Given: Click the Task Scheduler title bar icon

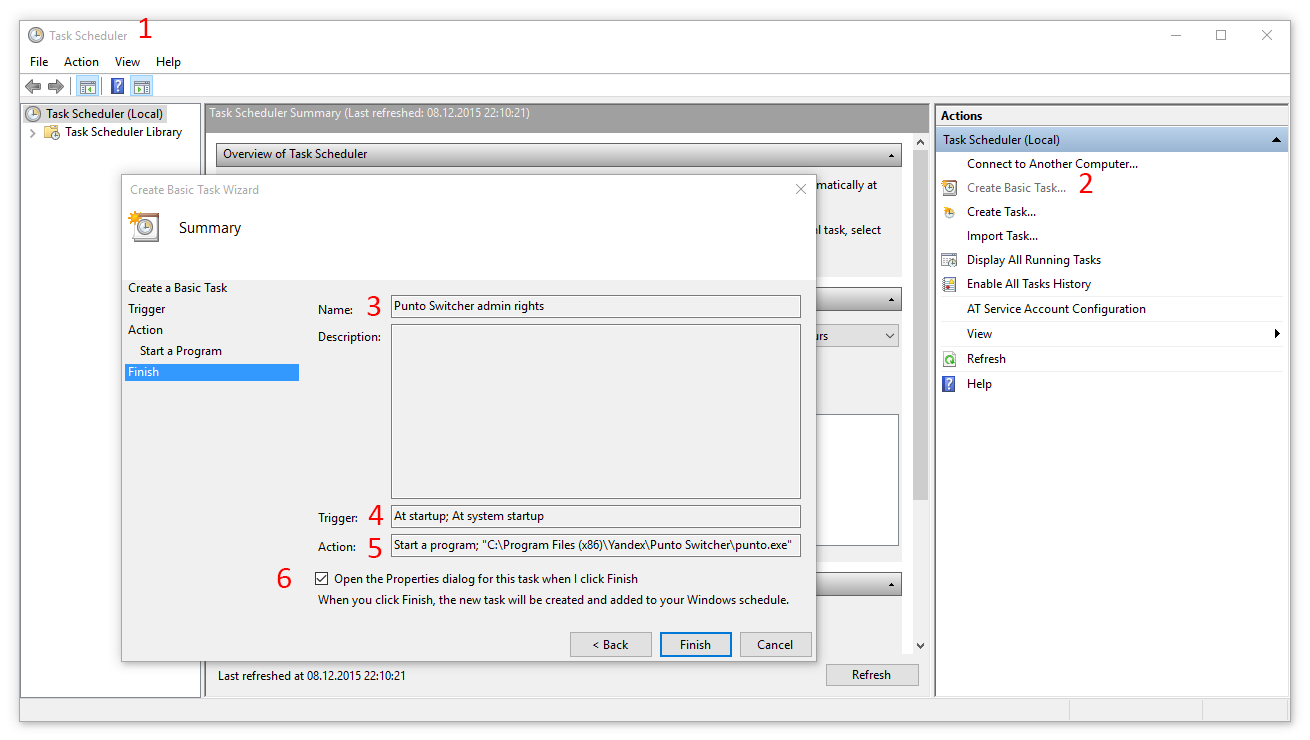Looking at the screenshot, I should pyautogui.click(x=36, y=35).
